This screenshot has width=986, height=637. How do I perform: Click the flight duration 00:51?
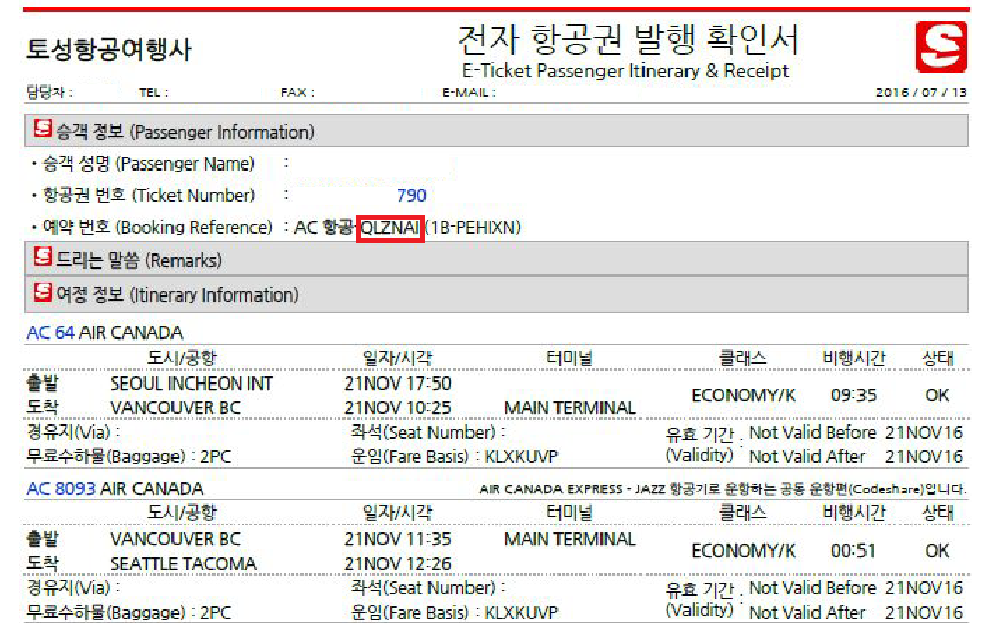point(853,551)
